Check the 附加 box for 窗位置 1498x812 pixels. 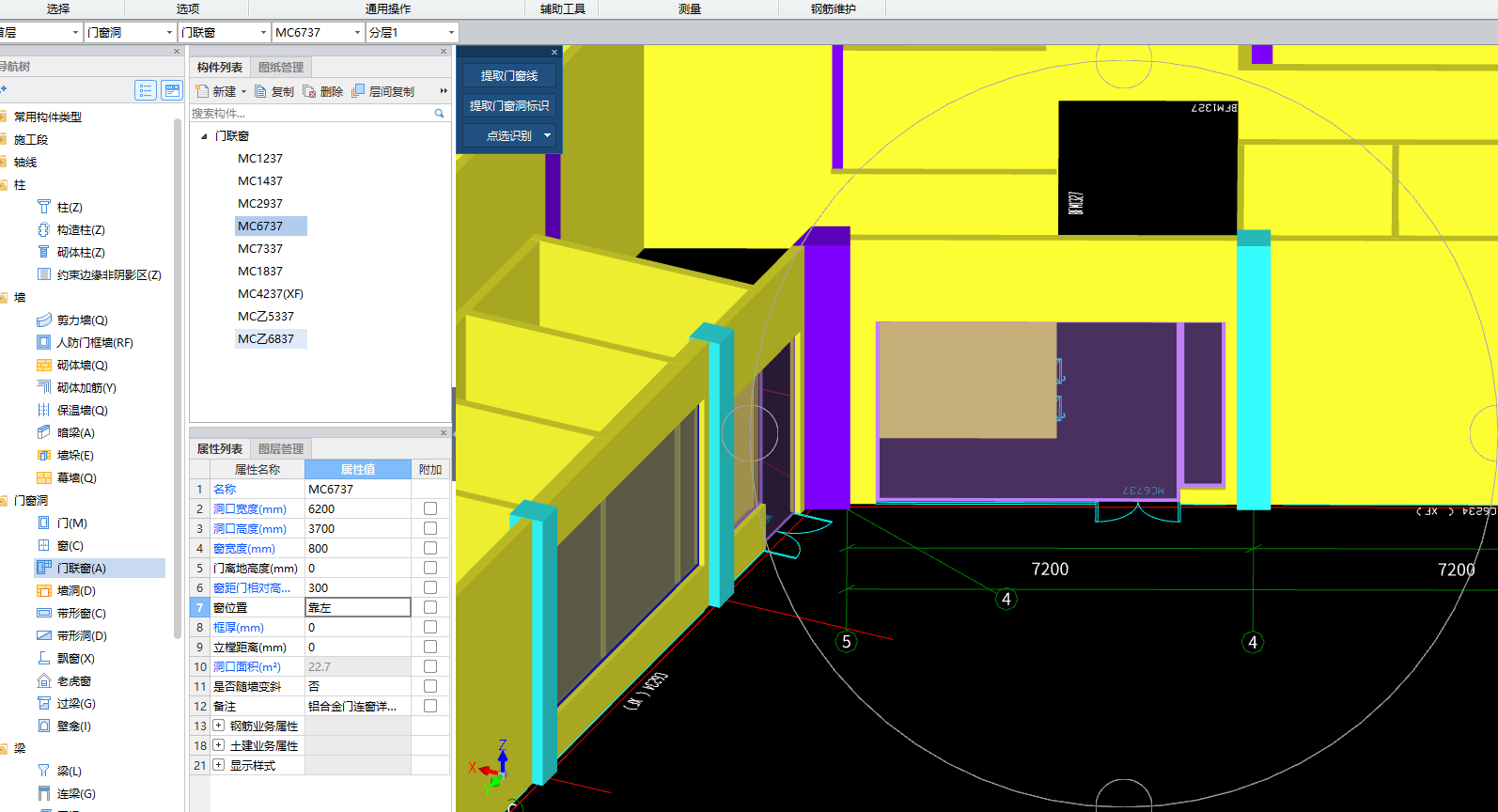(x=430, y=607)
